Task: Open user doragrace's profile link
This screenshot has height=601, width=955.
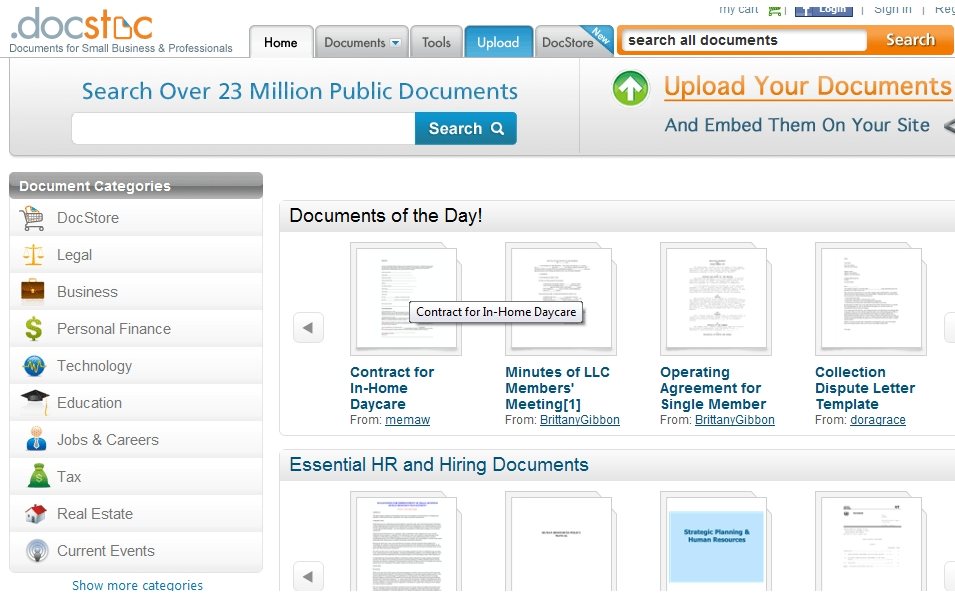Action: point(878,420)
